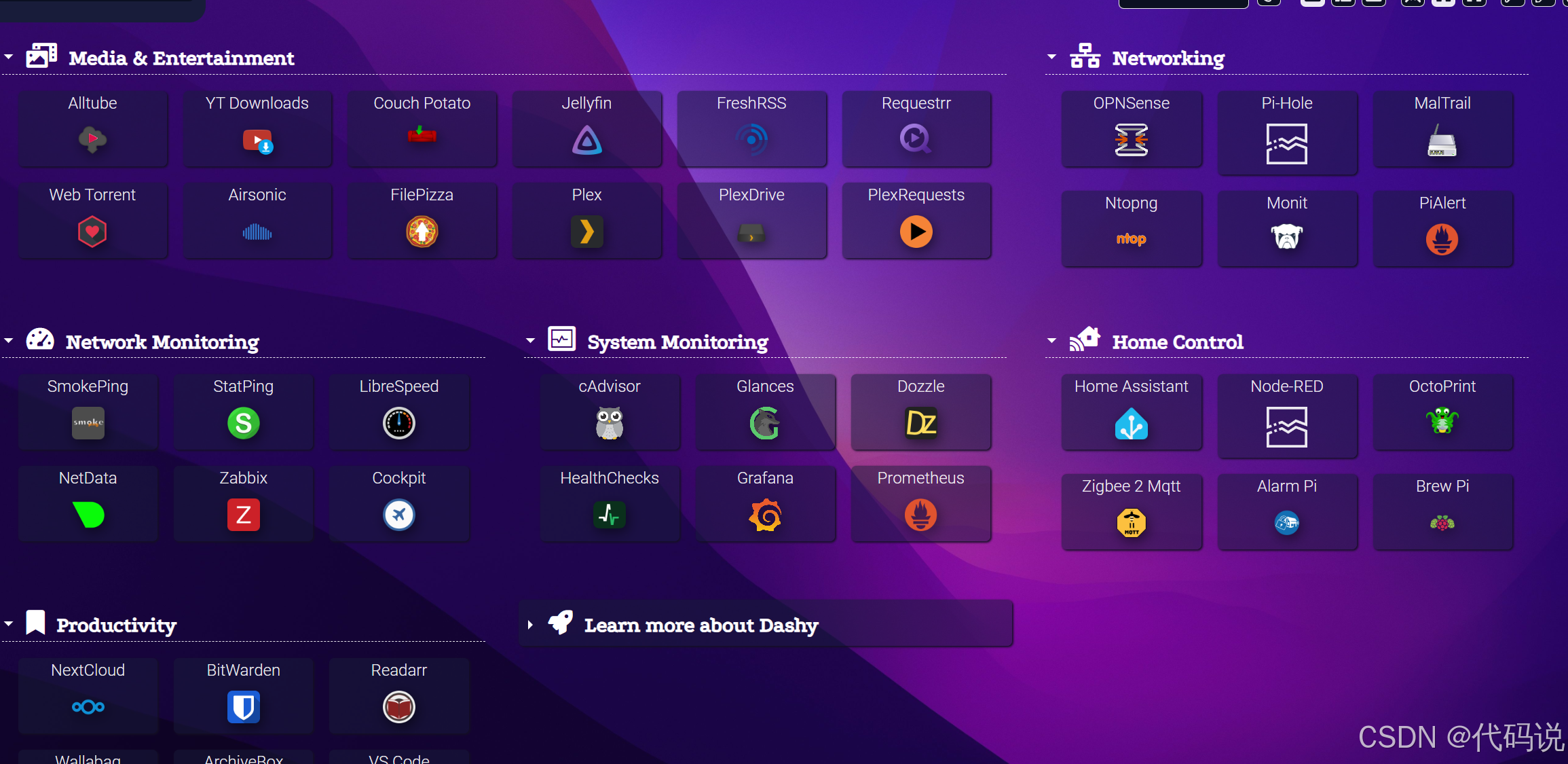
Task: Launch OctoPrint green octopus icon
Action: click(1442, 421)
